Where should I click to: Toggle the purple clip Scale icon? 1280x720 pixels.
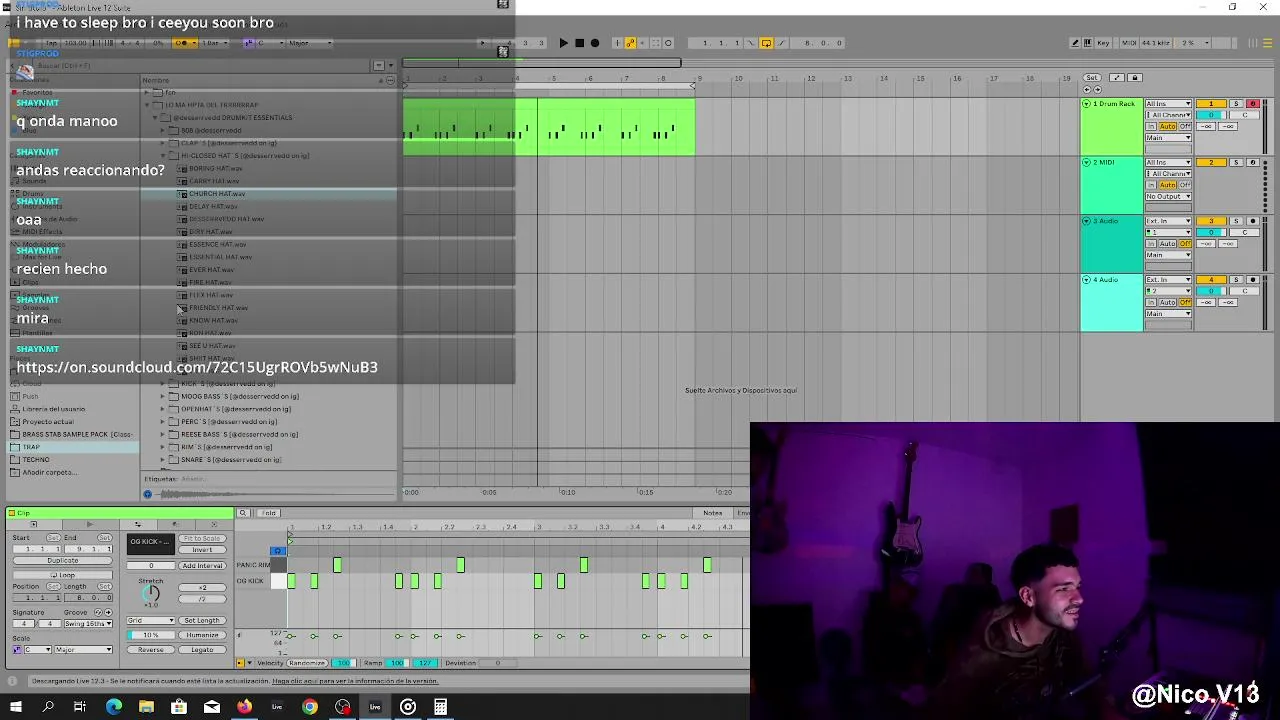(17, 650)
